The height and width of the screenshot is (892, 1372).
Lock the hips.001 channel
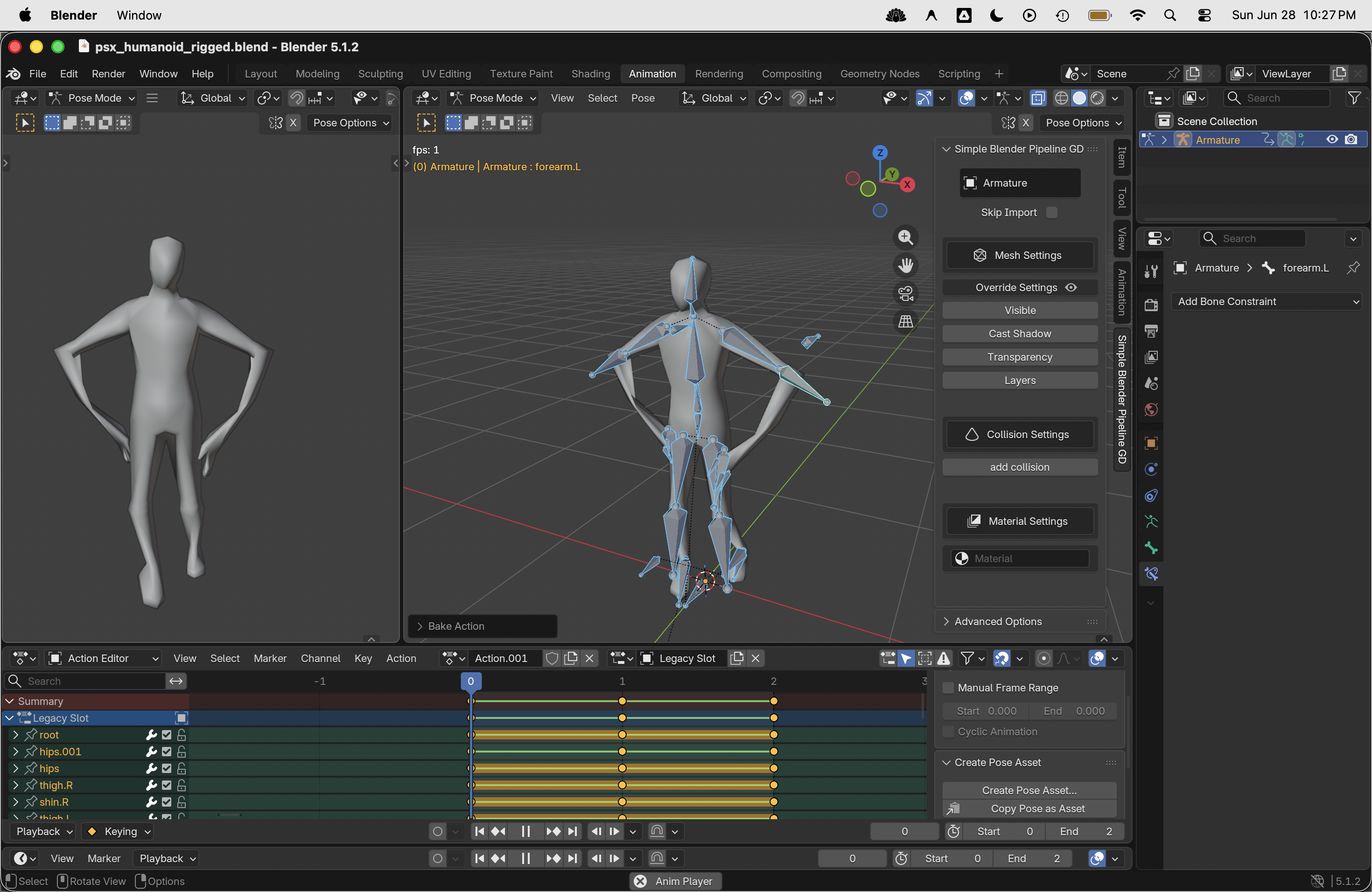(x=182, y=752)
